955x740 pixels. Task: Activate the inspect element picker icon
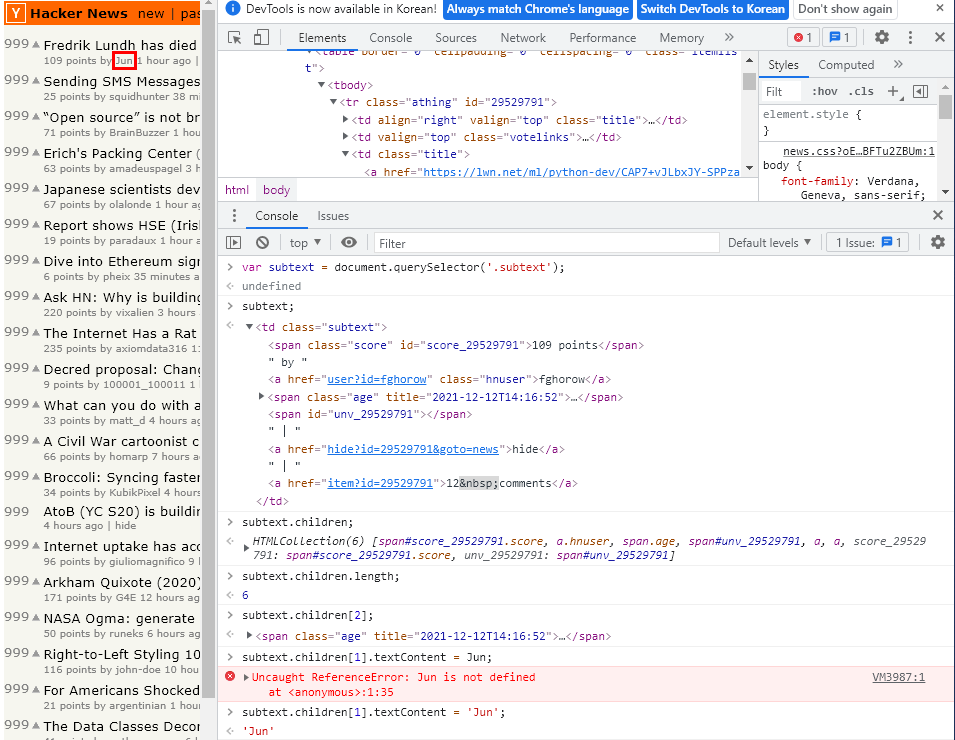234,38
